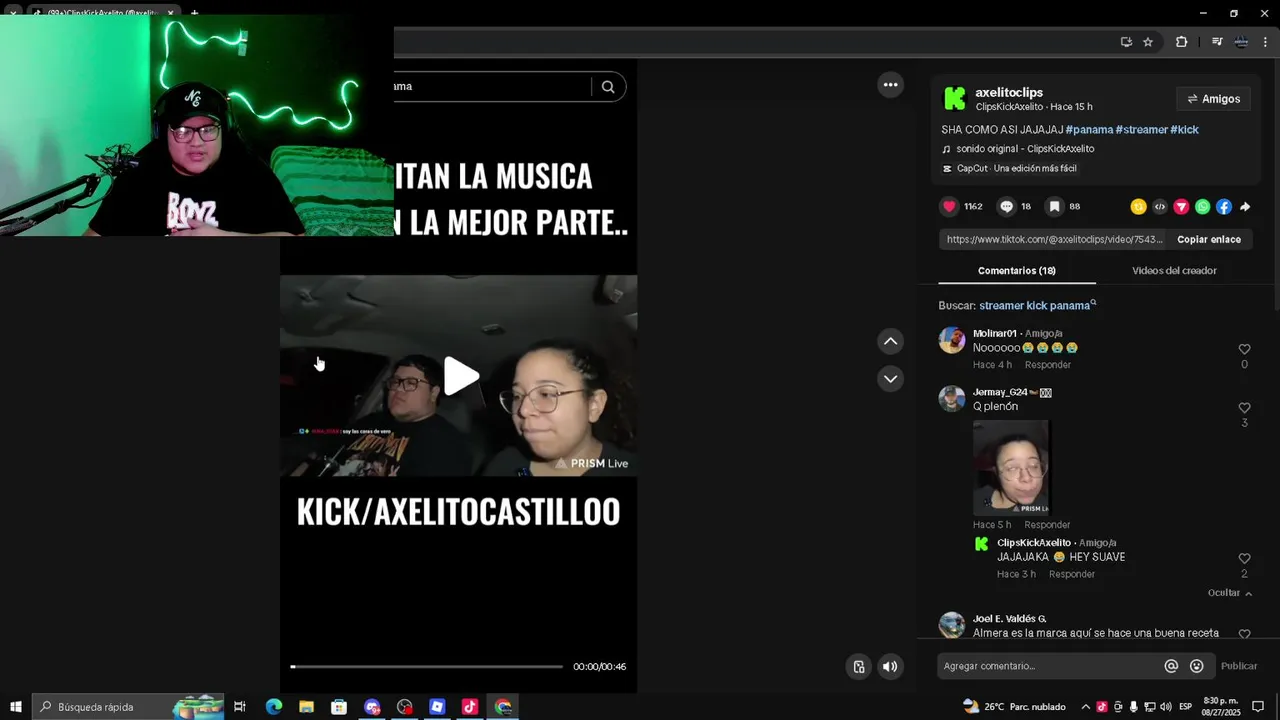Toggle auto-scroll icon beside volume
The height and width of the screenshot is (720, 1280).
858,667
